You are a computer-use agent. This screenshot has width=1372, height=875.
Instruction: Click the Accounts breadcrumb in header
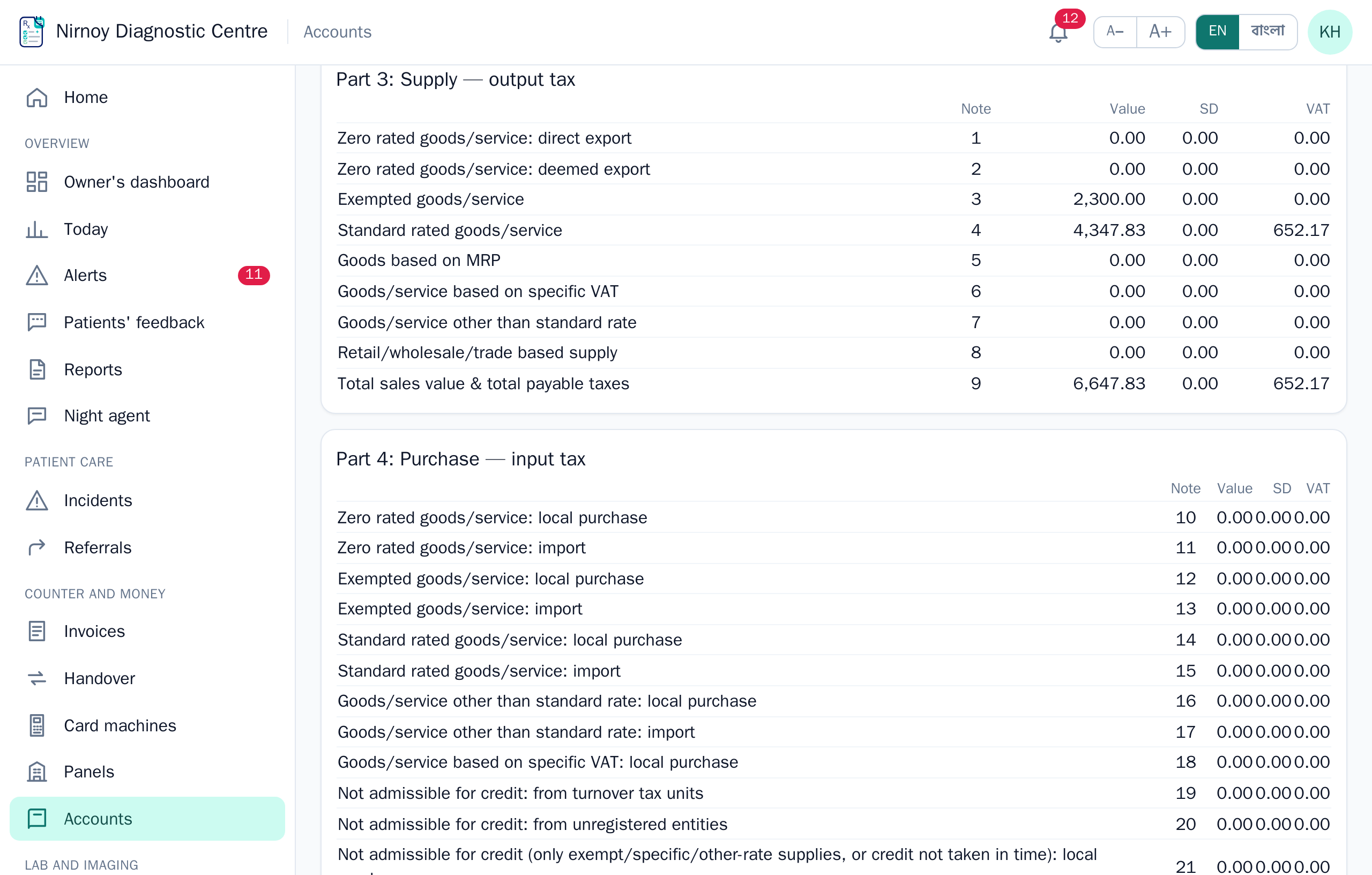(337, 32)
